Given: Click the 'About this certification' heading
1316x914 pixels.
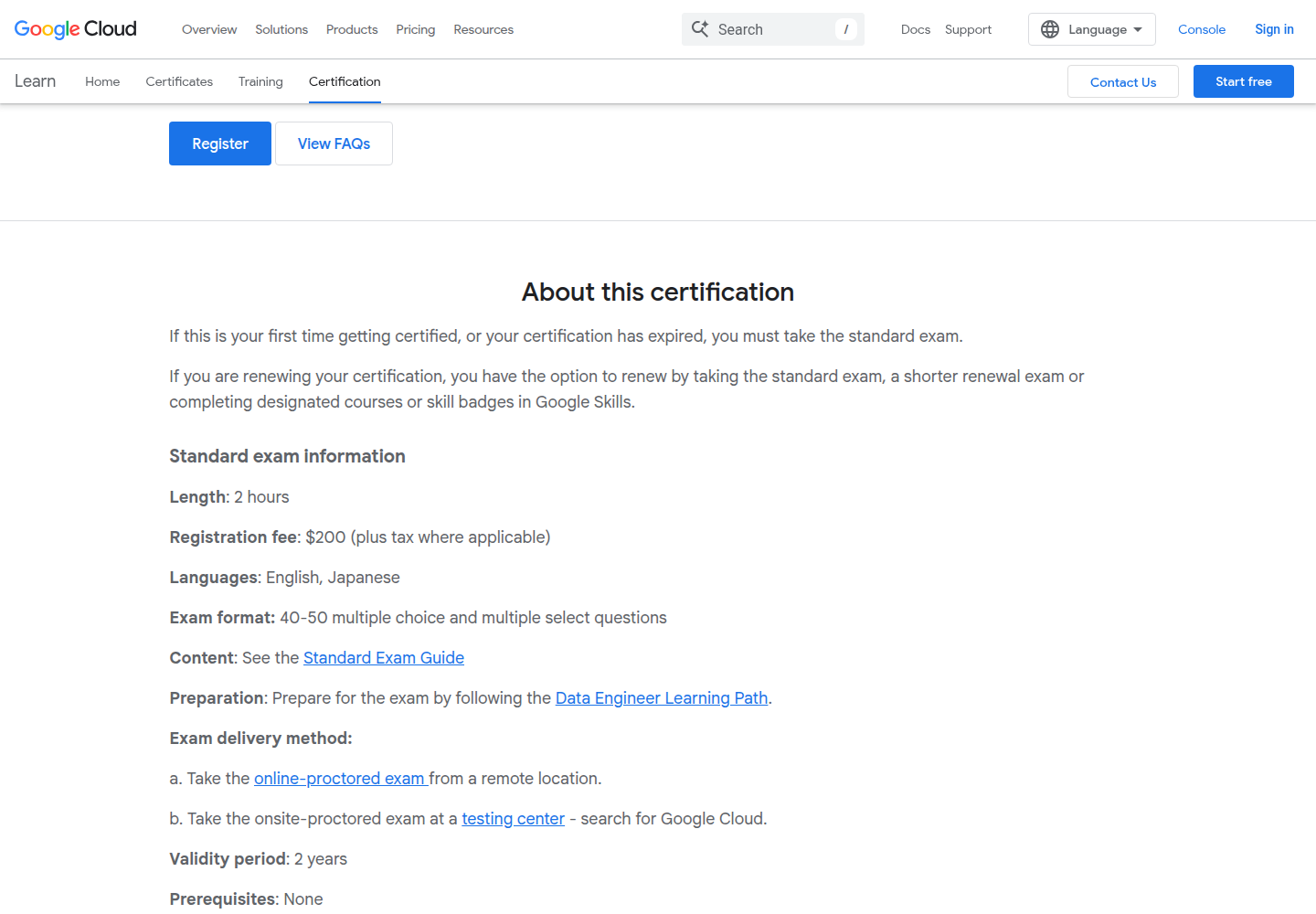Looking at the screenshot, I should tap(658, 292).
